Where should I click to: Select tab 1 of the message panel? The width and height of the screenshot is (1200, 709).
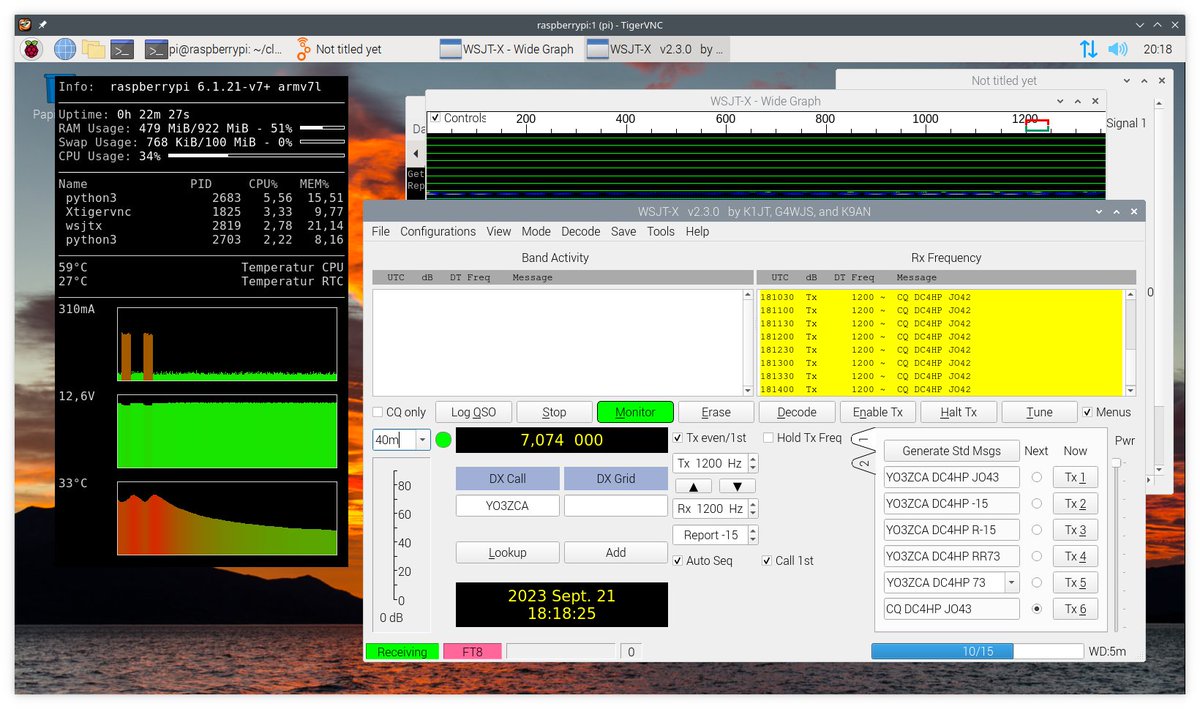click(864, 440)
